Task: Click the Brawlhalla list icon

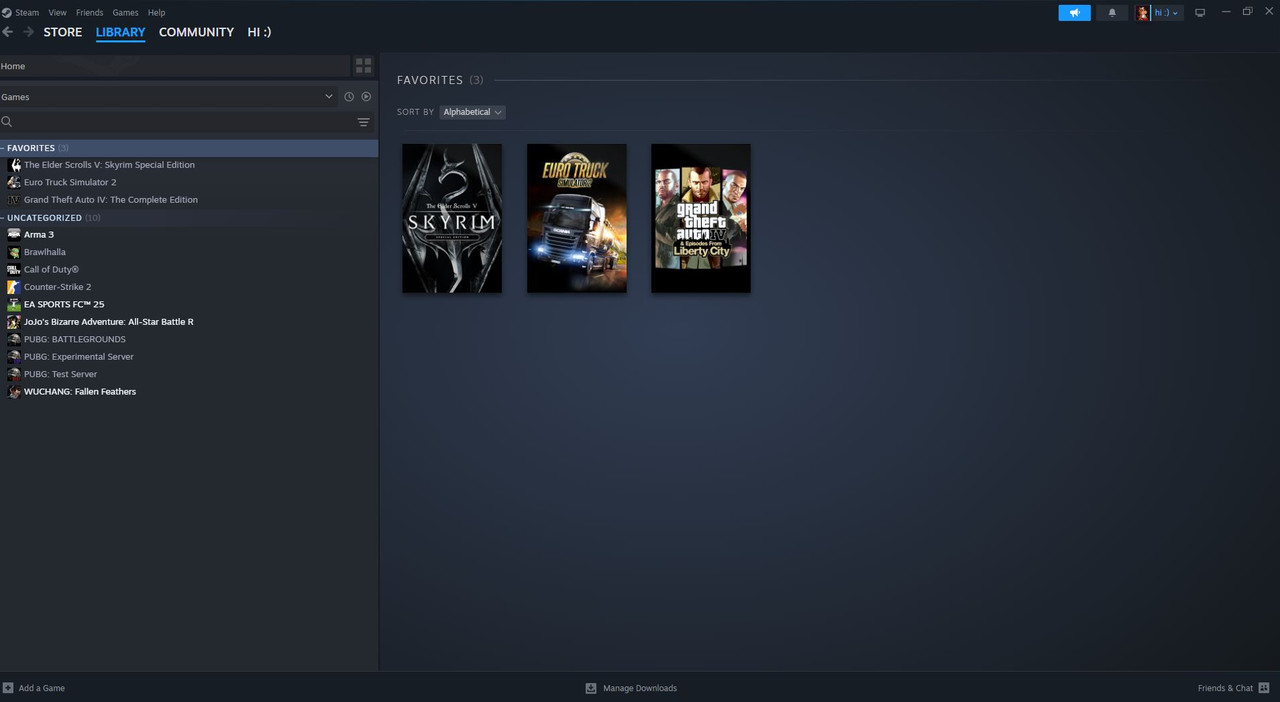Action: click(14, 252)
